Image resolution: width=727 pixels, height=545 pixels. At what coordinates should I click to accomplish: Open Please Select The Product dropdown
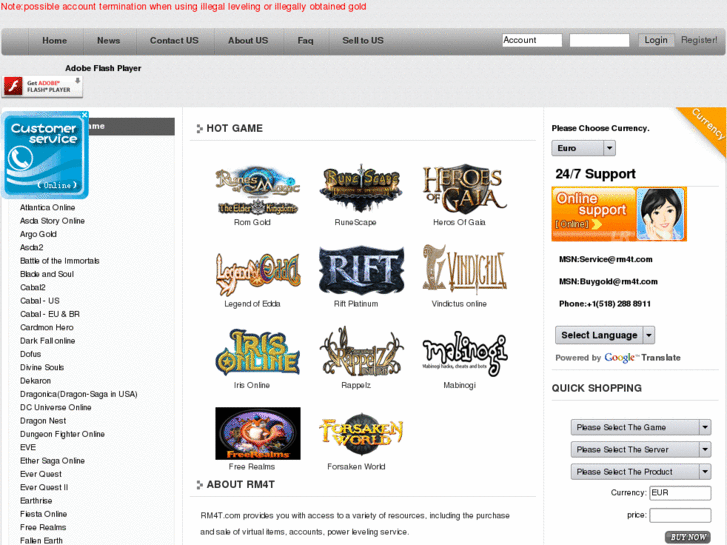tap(641, 472)
